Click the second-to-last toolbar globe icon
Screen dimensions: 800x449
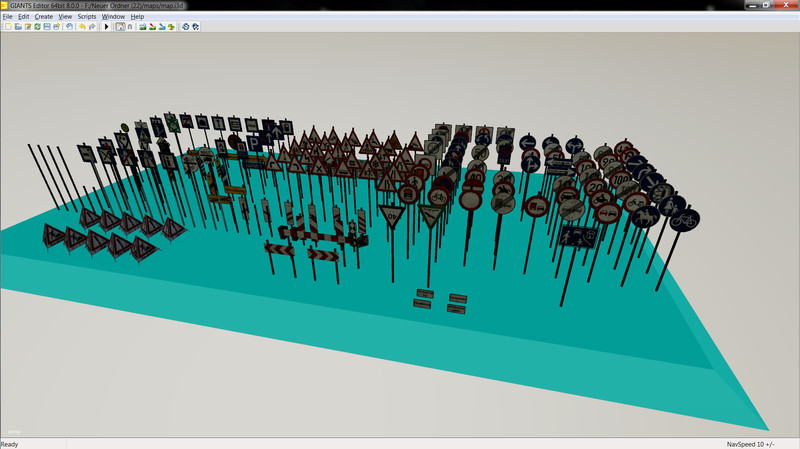click(x=185, y=27)
